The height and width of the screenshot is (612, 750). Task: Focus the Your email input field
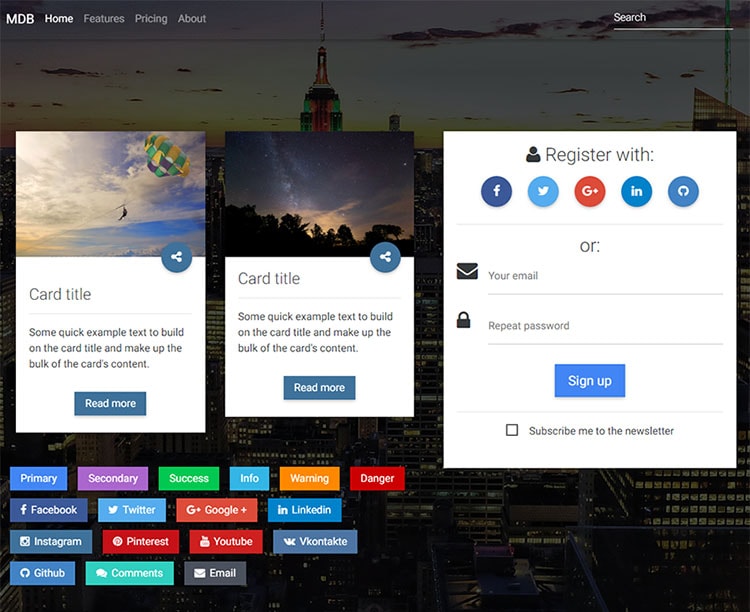click(x=604, y=276)
